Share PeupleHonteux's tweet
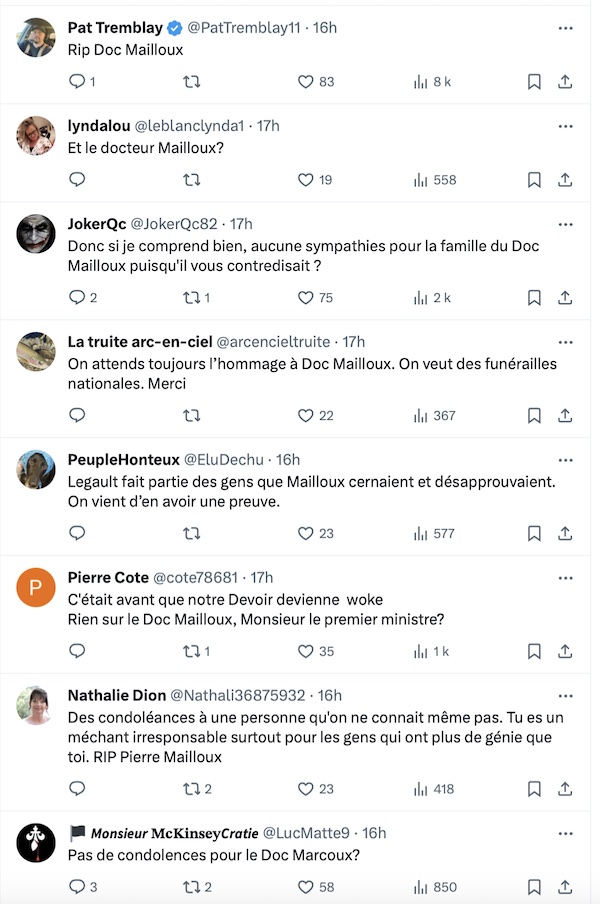Viewport: 600px width, 904px height. click(565, 533)
